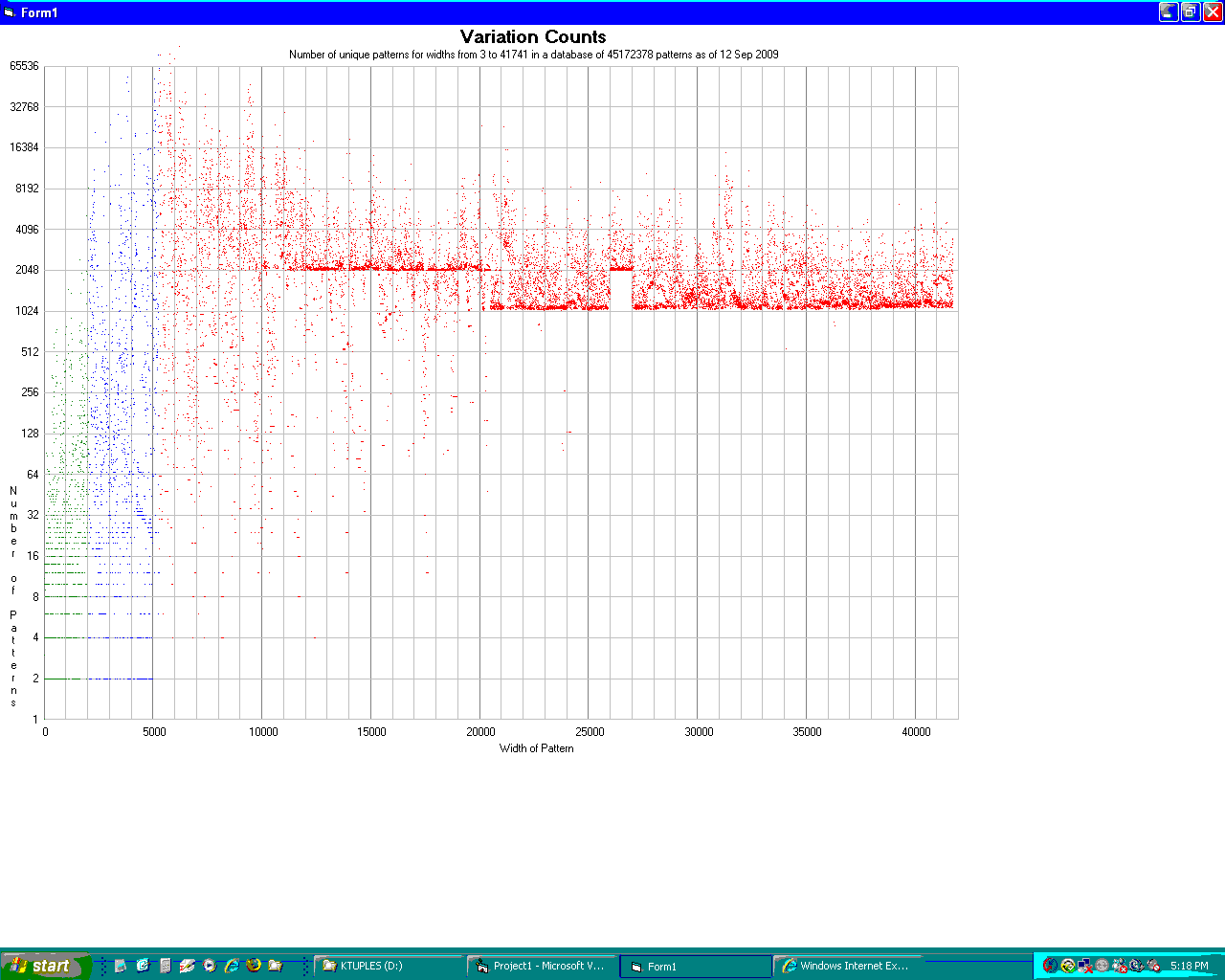Screen dimensions: 1225x980
Task: Launch Windows Media Player from Quick Launch
Action: (210, 966)
